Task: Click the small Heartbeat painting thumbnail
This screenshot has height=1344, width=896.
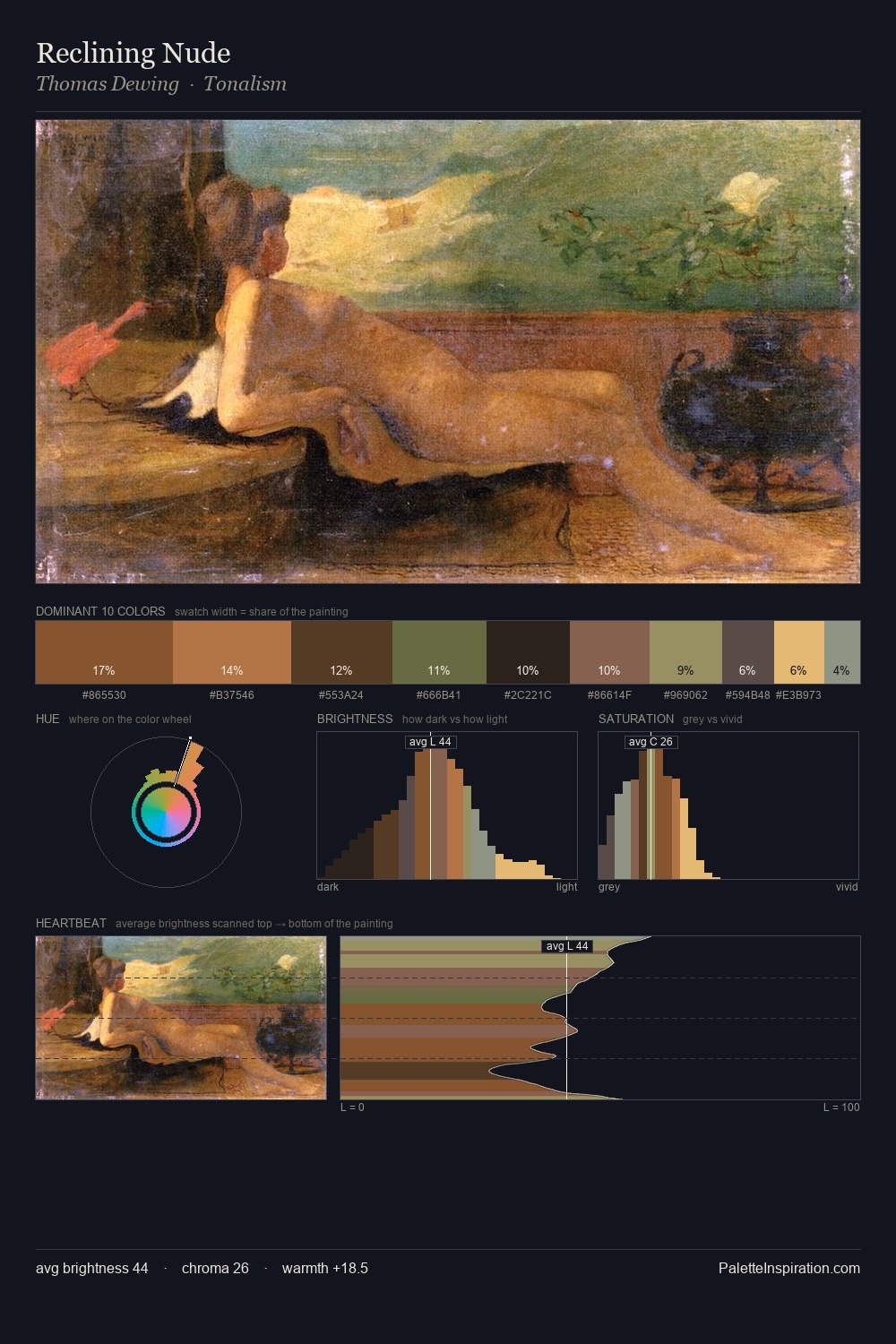Action: pyautogui.click(x=181, y=1018)
